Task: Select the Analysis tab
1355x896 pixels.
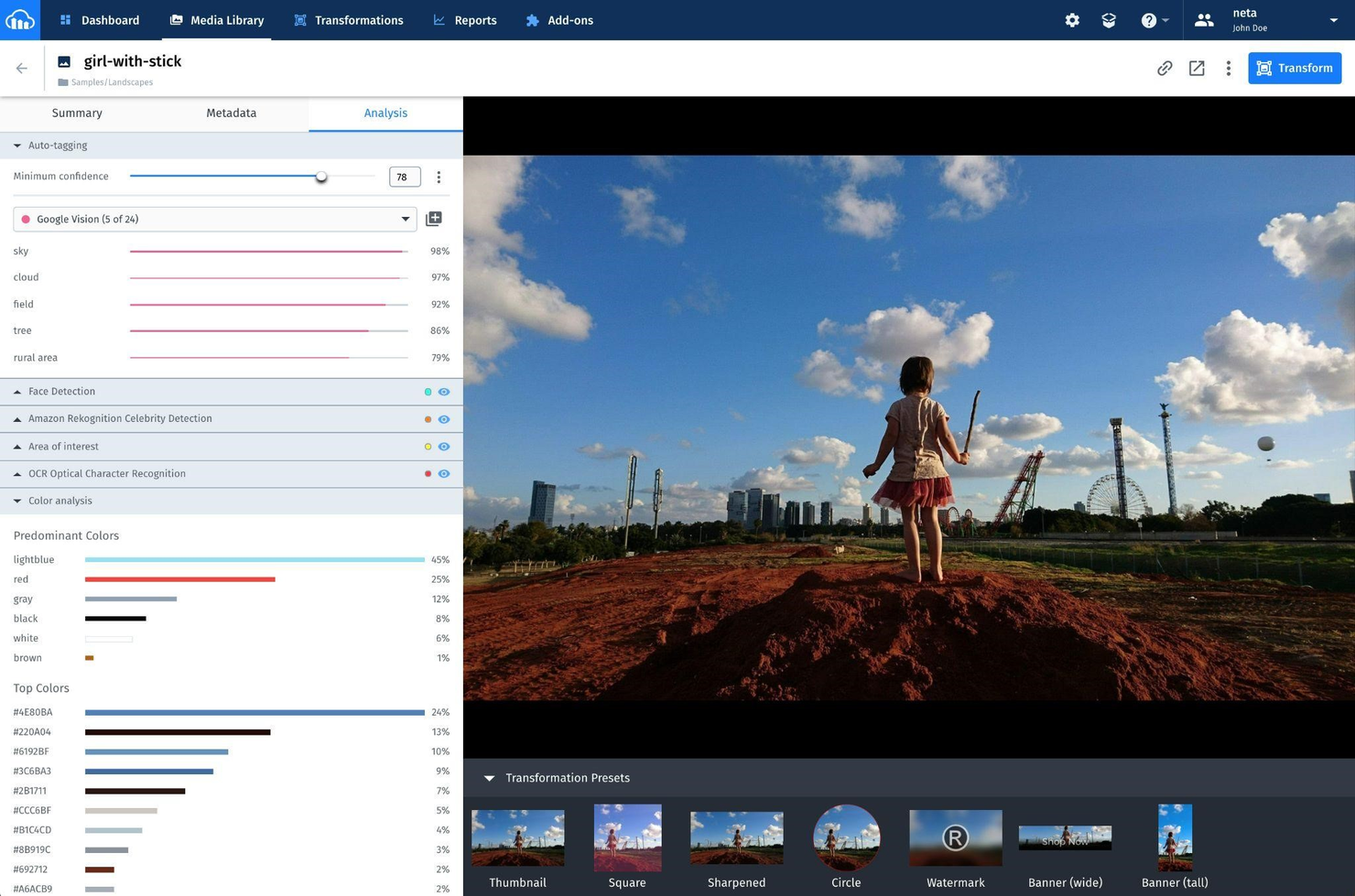Action: click(x=385, y=113)
